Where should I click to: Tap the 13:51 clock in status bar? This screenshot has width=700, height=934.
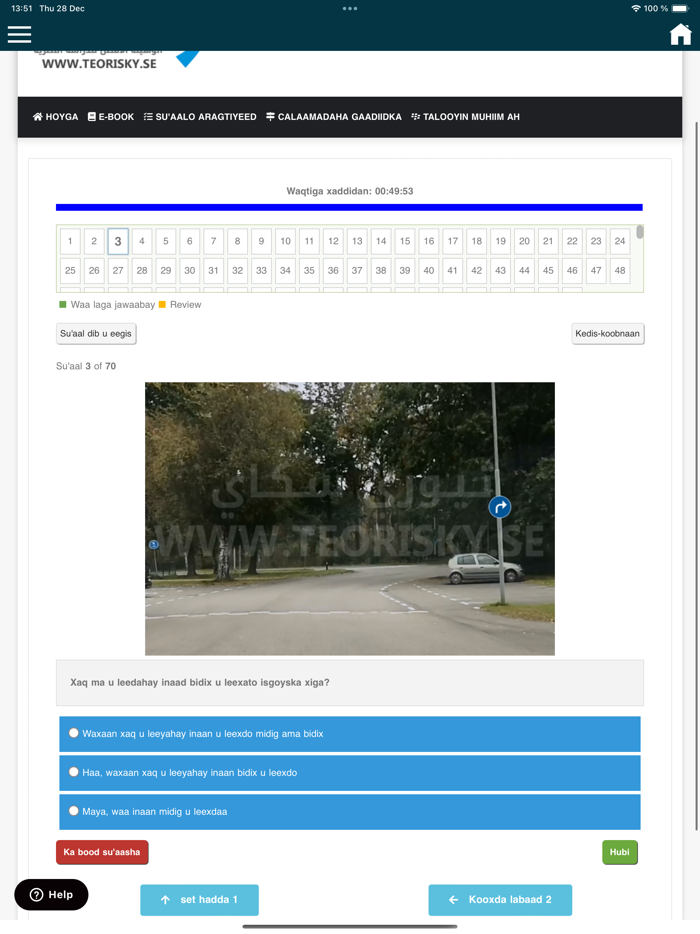pos(21,8)
